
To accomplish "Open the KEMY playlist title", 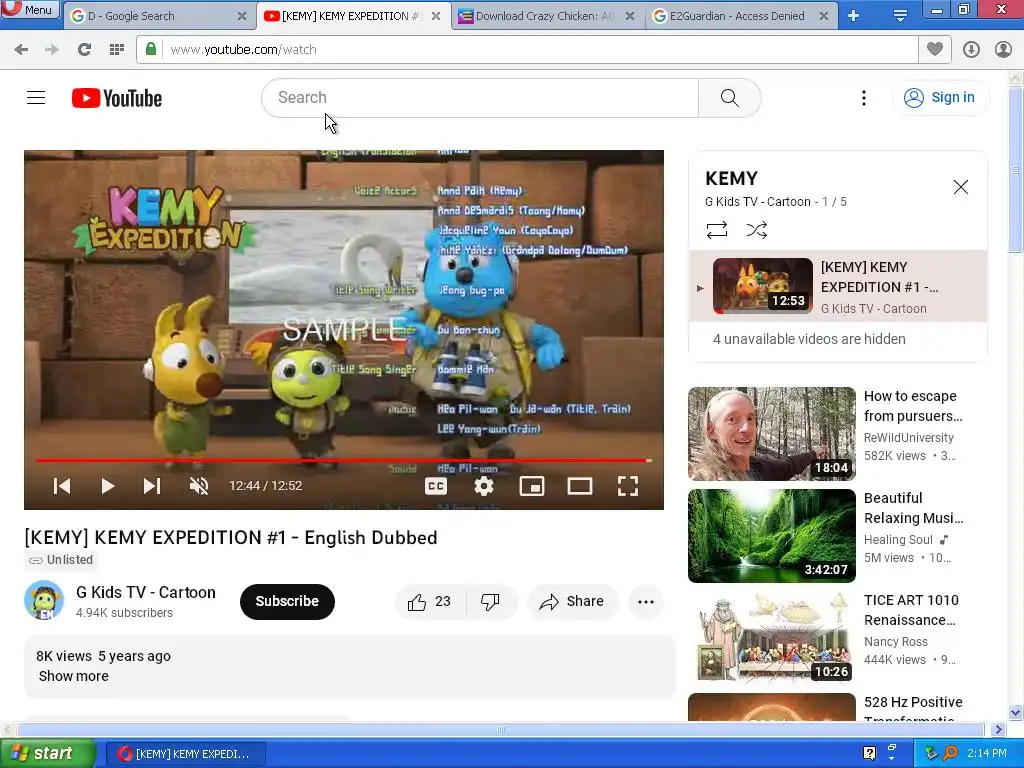I will [x=731, y=178].
